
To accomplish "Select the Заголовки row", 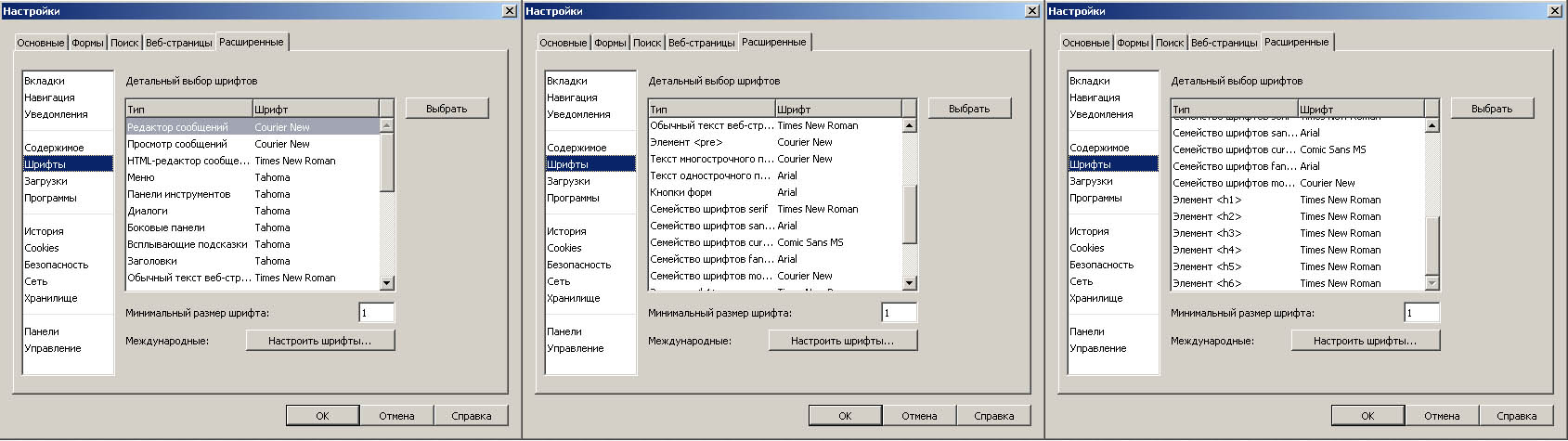I will pos(253,261).
